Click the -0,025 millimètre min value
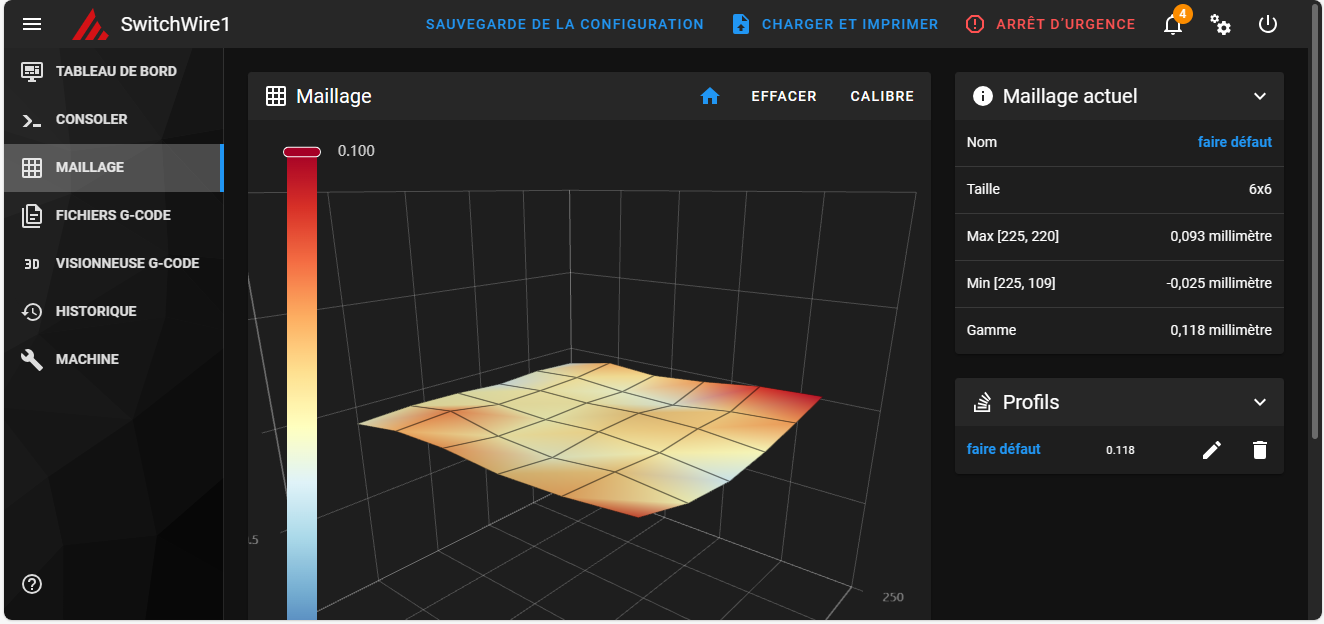 coord(1219,283)
